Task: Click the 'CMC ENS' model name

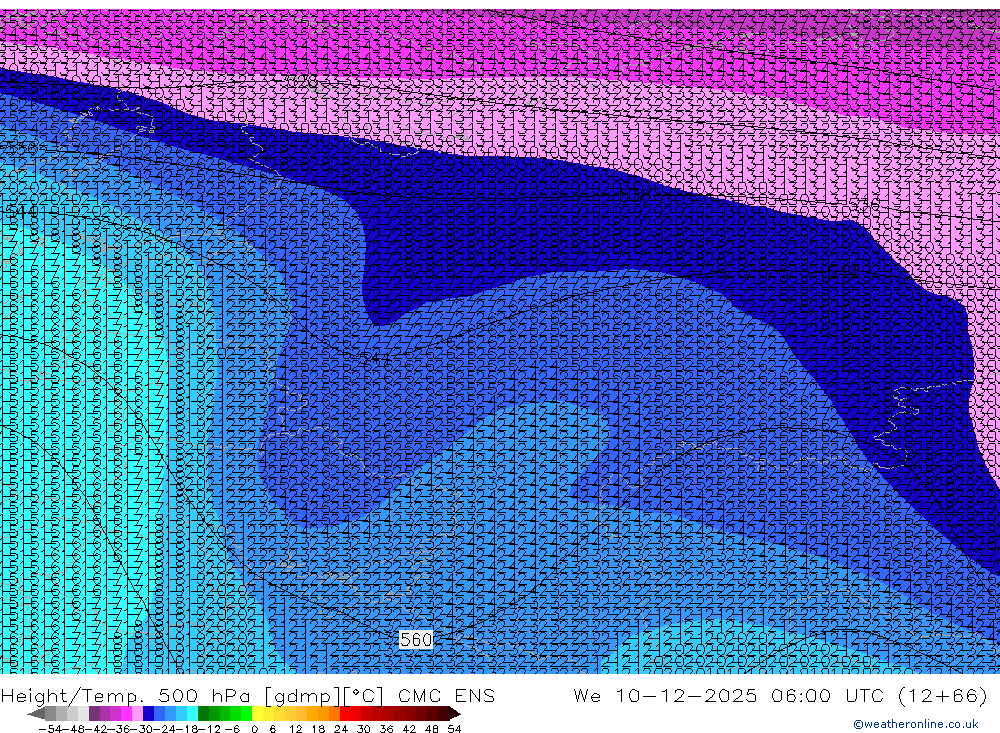Action: (x=446, y=696)
